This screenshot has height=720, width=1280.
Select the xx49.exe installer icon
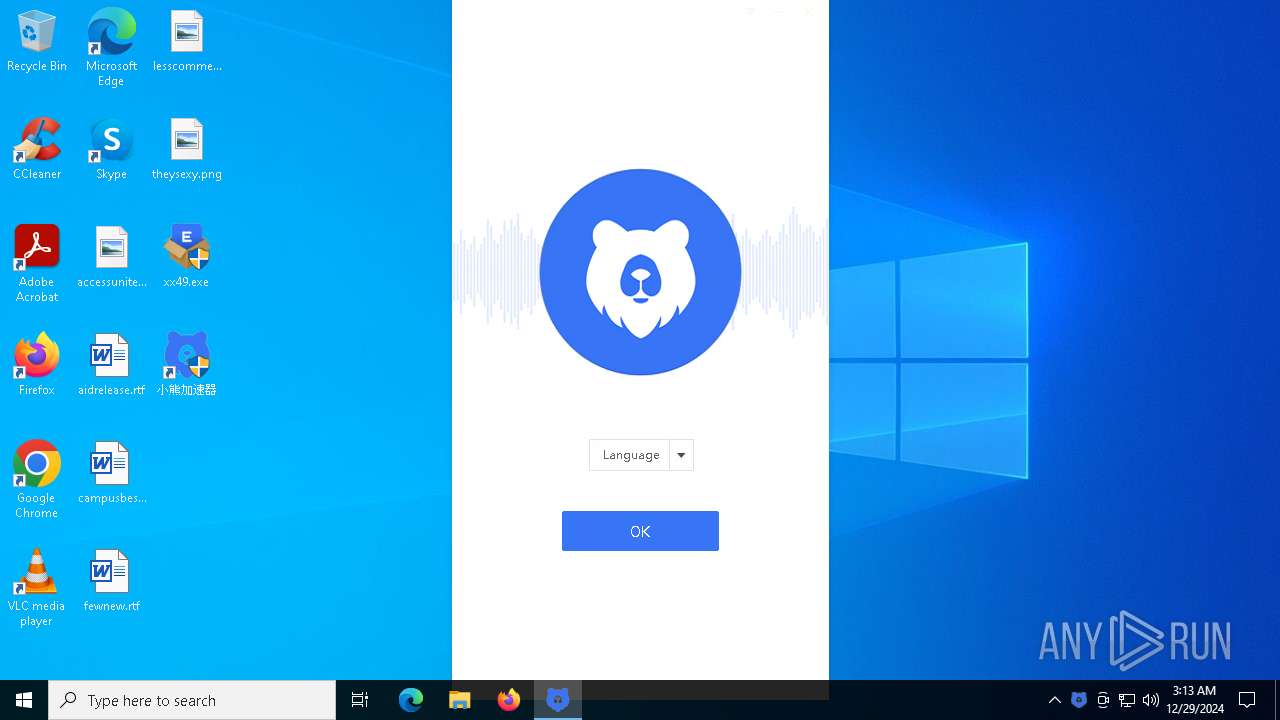pos(187,258)
